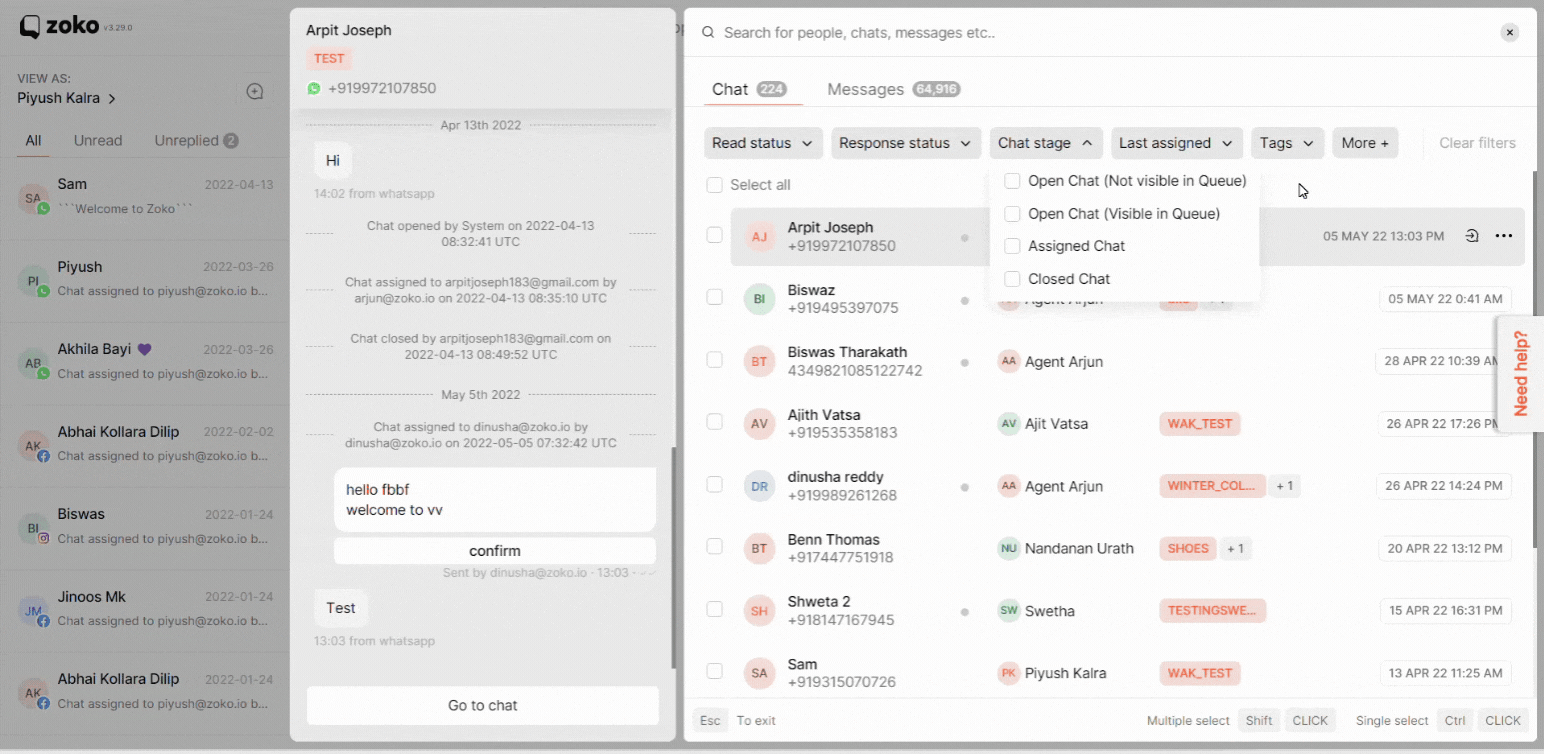Click Facebook badge on Jinoos Mk avatar

(x=43, y=621)
